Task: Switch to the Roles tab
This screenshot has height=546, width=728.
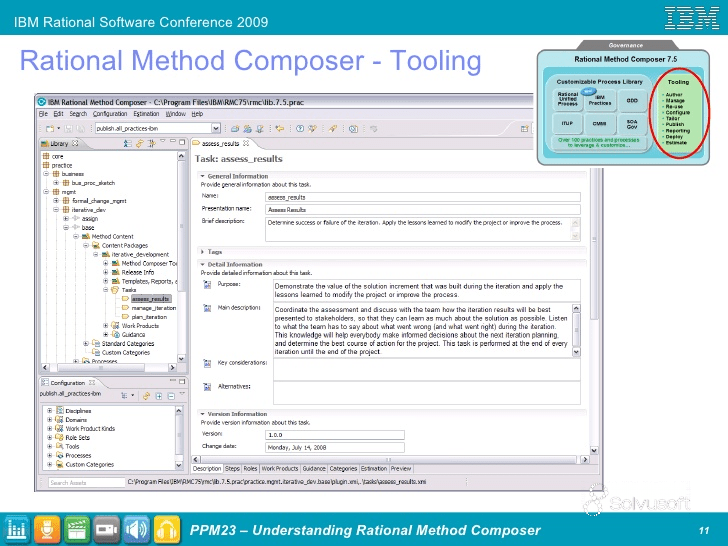Action: [250, 469]
